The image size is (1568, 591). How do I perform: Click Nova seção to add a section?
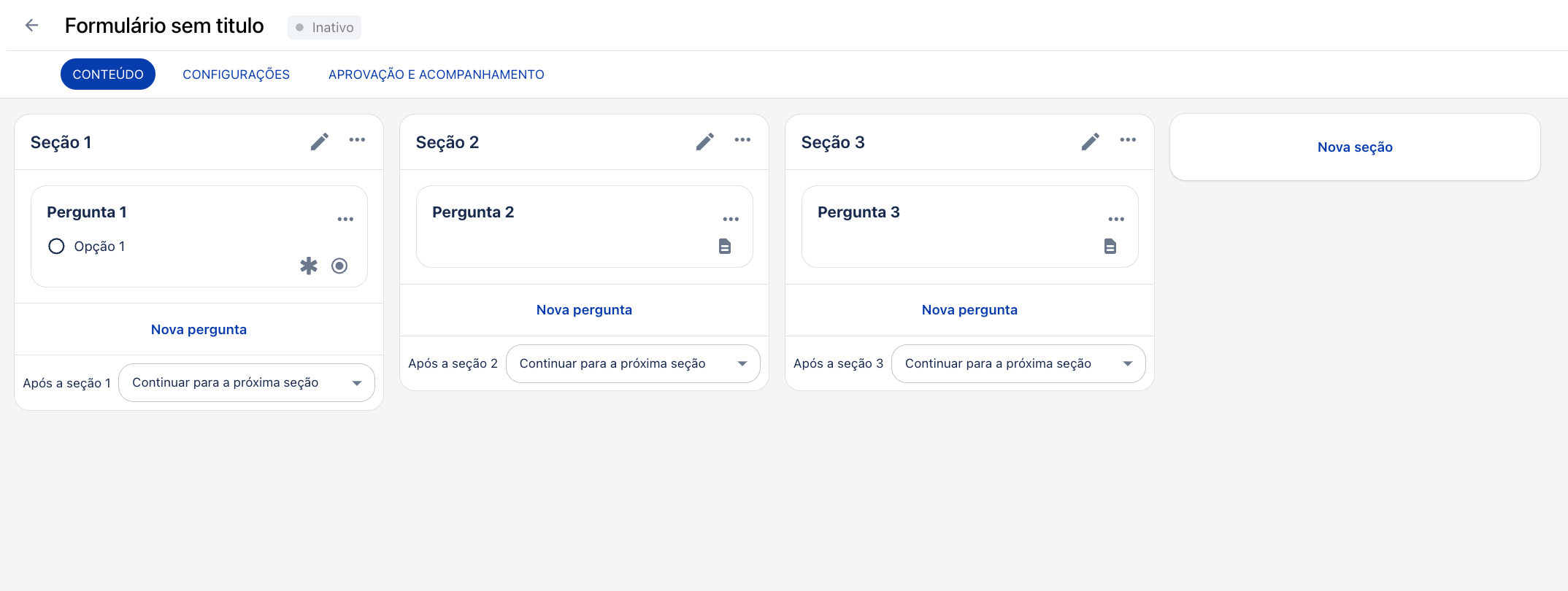[1355, 147]
